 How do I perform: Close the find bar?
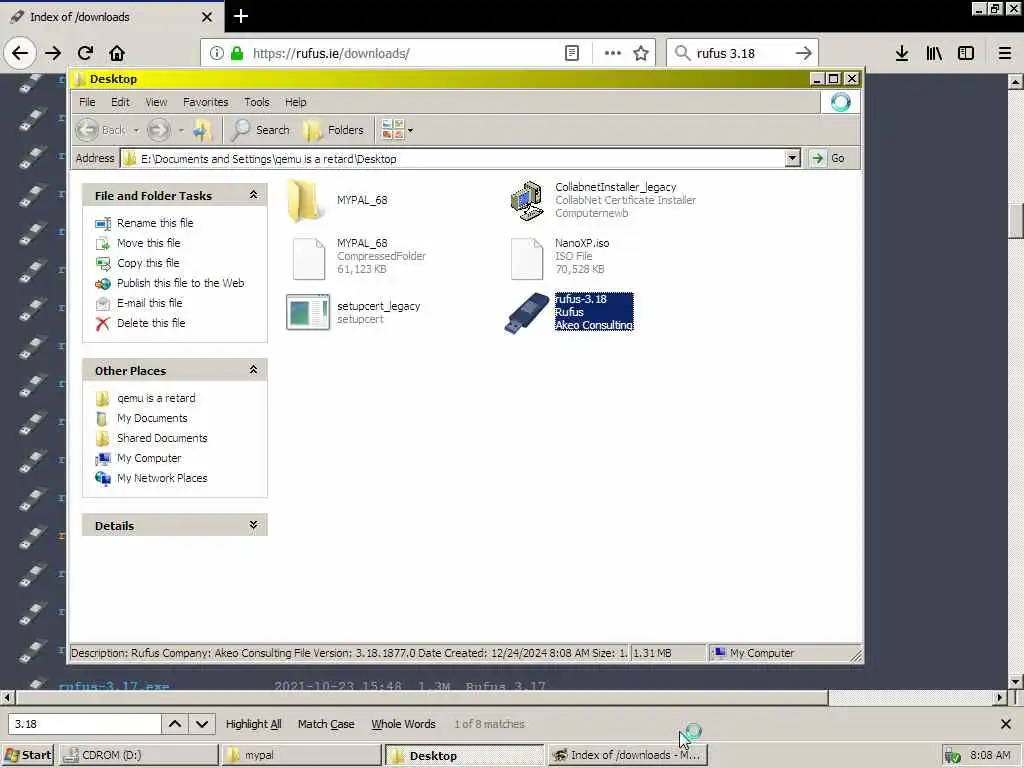[x=1006, y=724]
